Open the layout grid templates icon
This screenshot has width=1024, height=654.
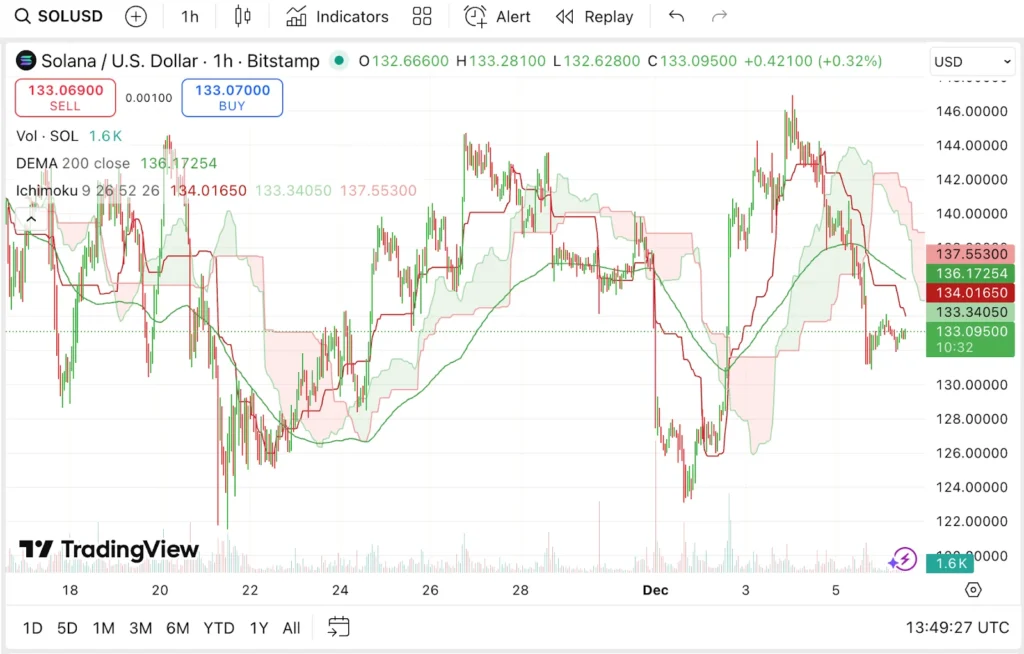(422, 17)
